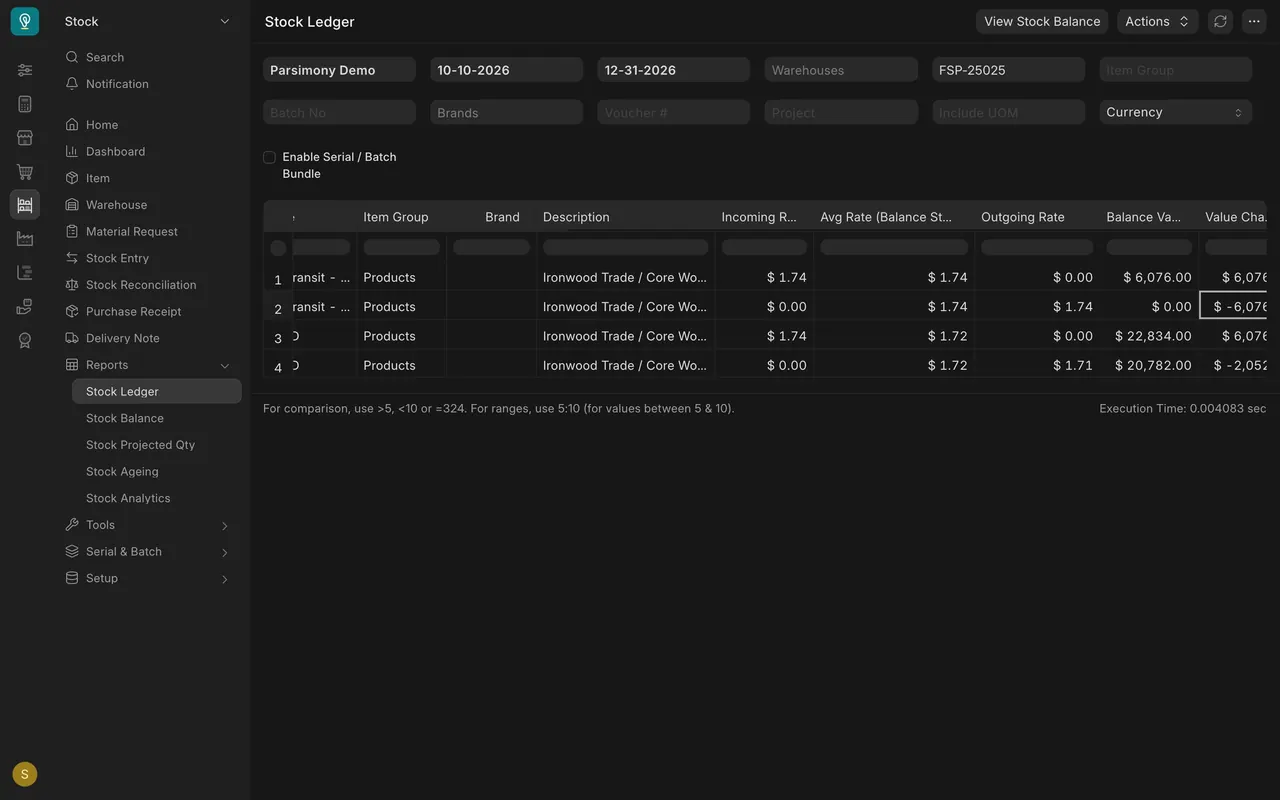
Task: Click the Avg Rate column header
Action: (893, 217)
